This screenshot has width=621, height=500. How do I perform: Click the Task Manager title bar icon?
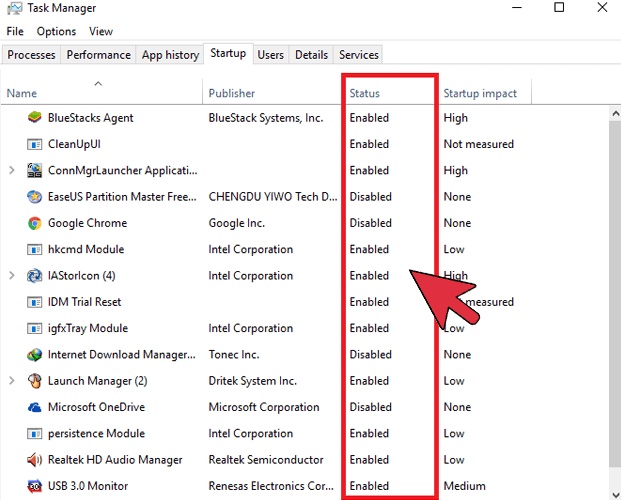point(15,8)
